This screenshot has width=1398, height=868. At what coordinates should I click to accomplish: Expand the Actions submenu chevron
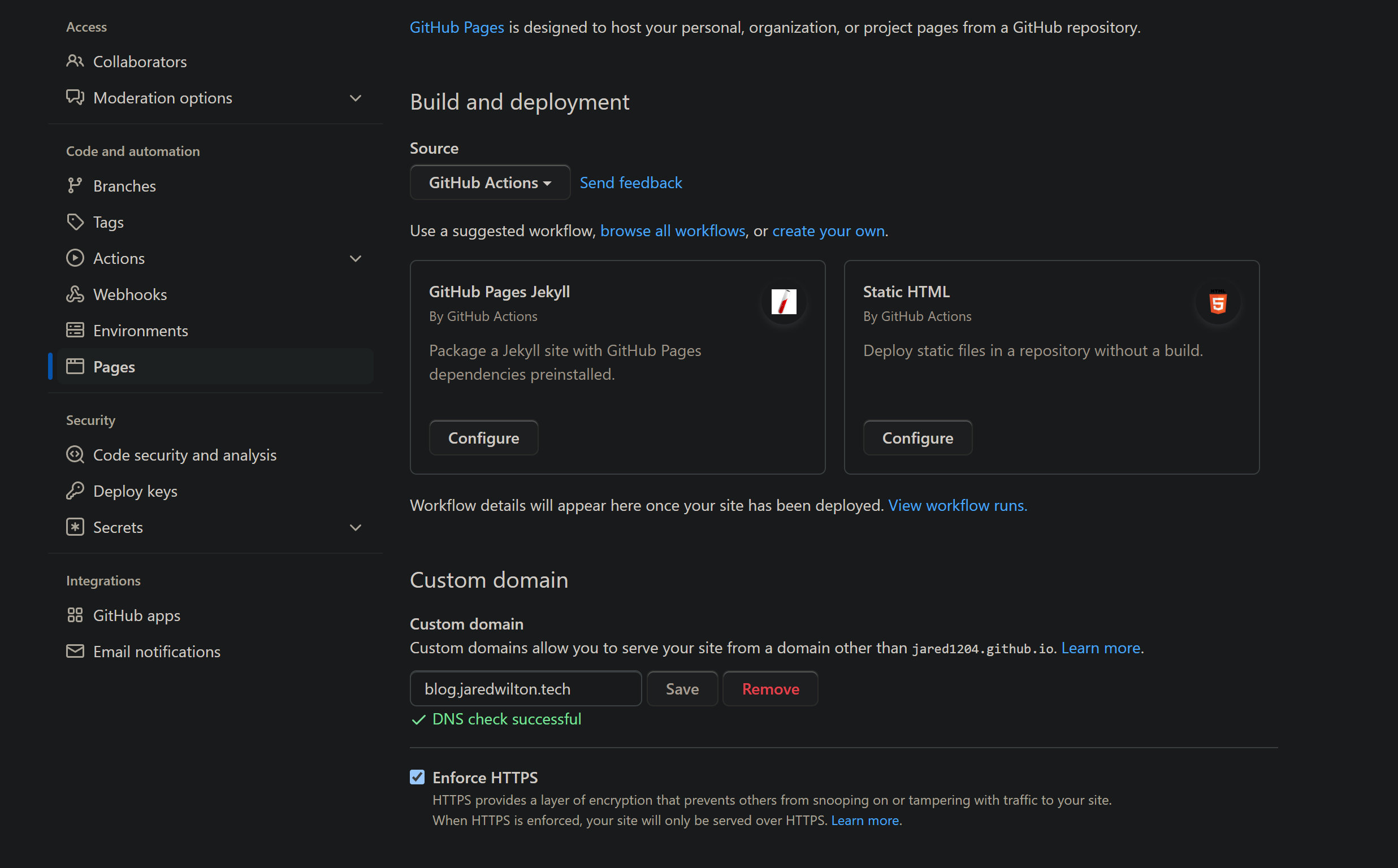(356, 258)
